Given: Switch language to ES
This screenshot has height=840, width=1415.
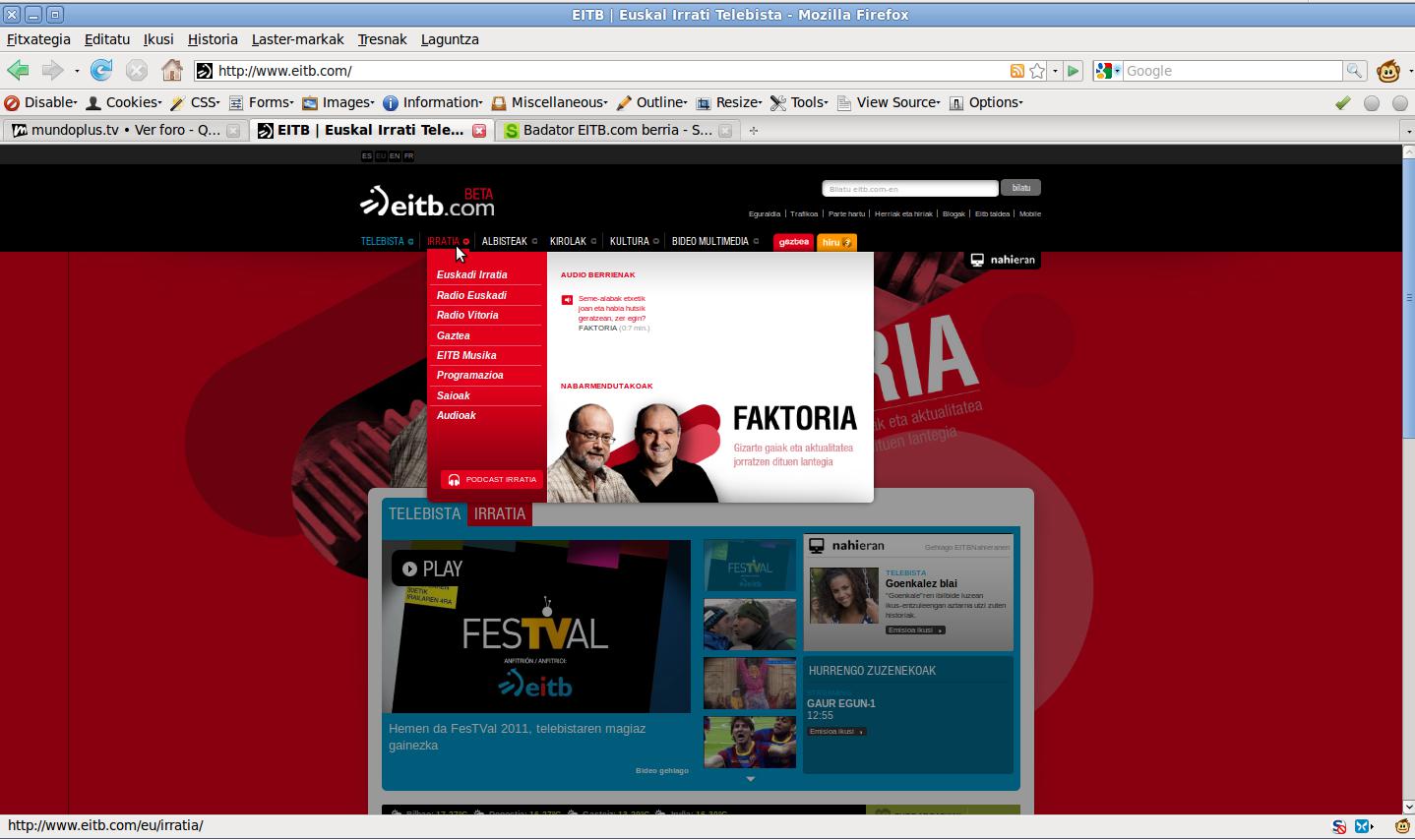Looking at the screenshot, I should (367, 156).
